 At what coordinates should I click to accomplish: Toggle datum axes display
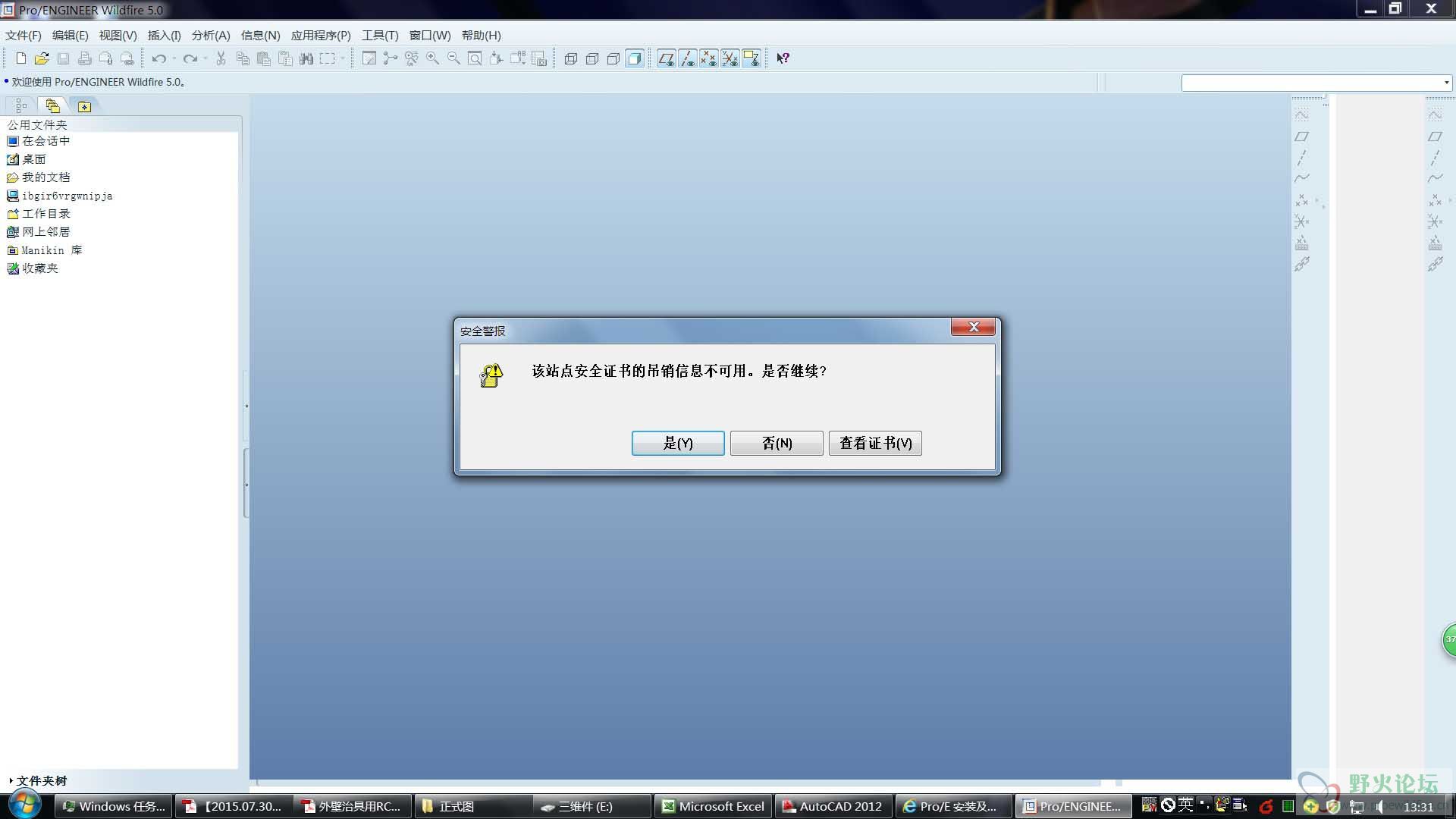pyautogui.click(x=688, y=58)
